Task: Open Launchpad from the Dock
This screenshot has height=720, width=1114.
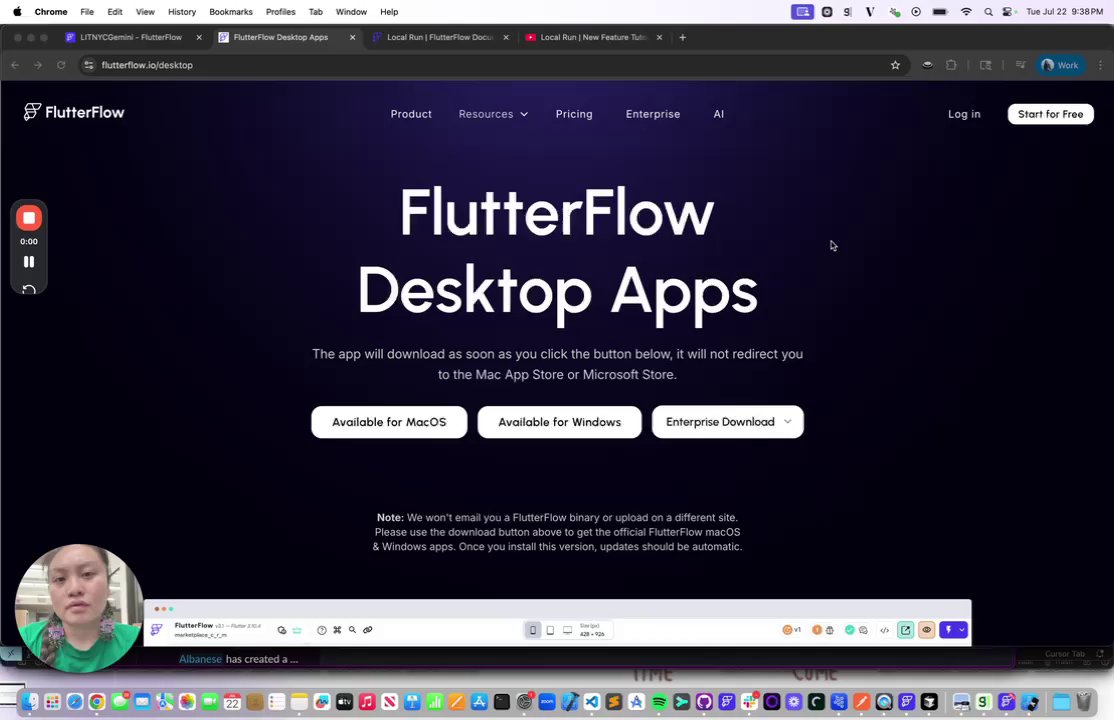Action: (53, 702)
